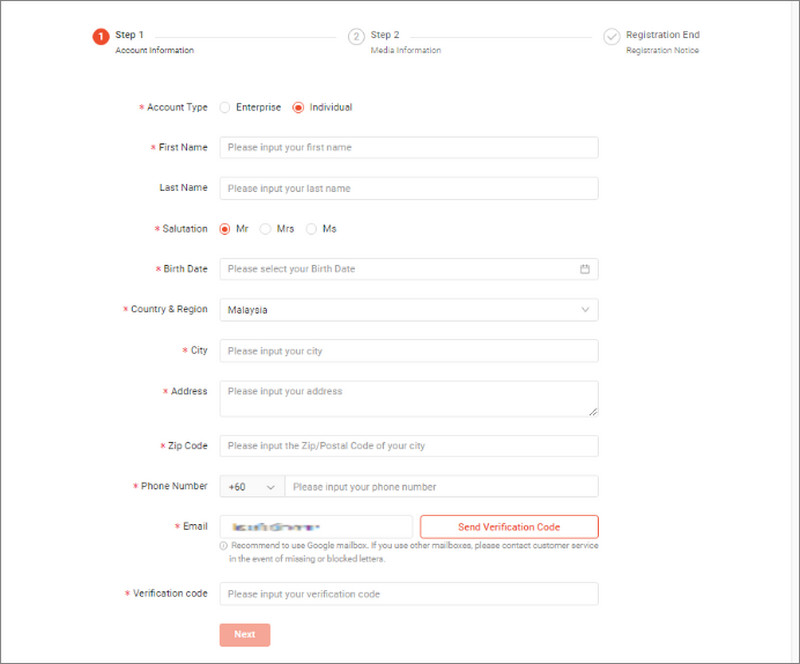
Task: Click the Verification code input field
Action: click(x=408, y=593)
